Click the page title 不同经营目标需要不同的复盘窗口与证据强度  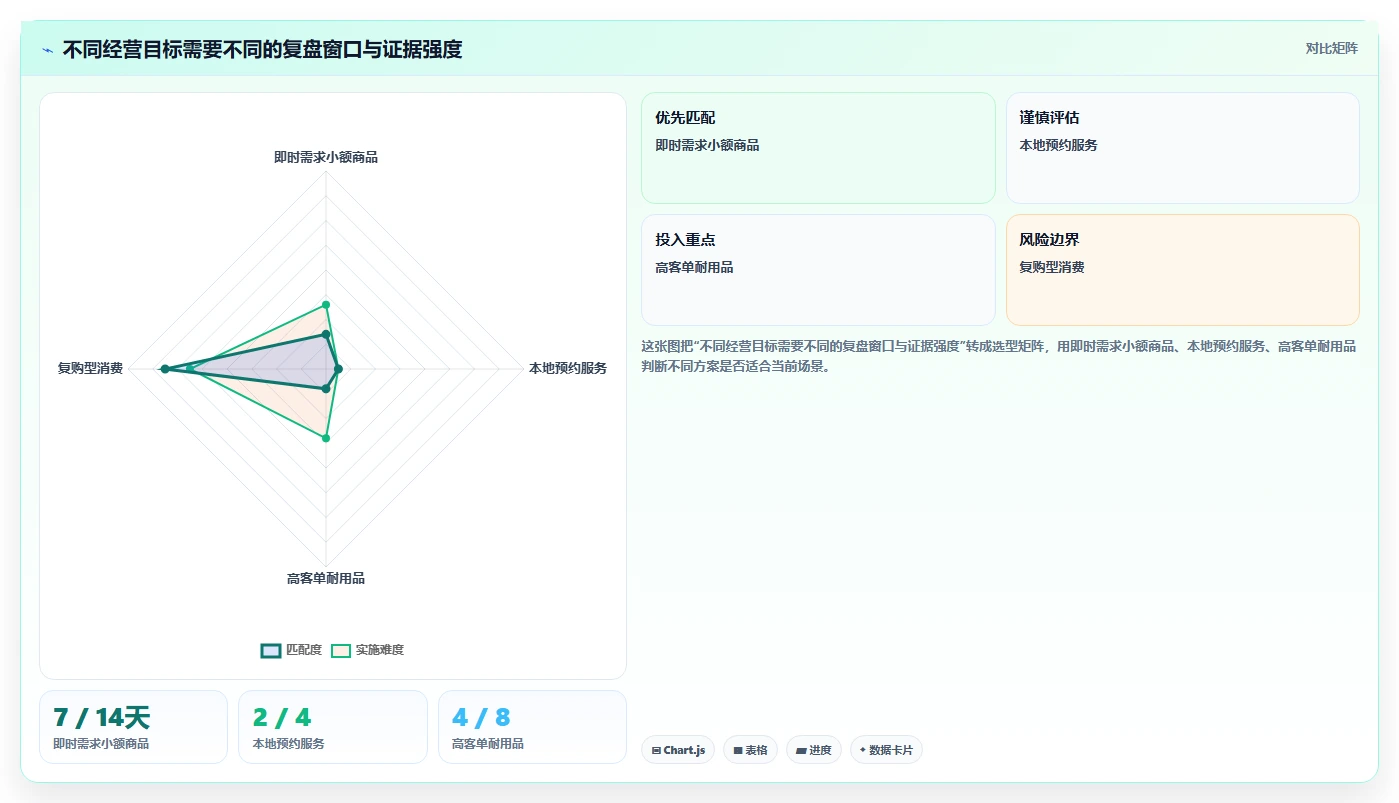coord(262,49)
